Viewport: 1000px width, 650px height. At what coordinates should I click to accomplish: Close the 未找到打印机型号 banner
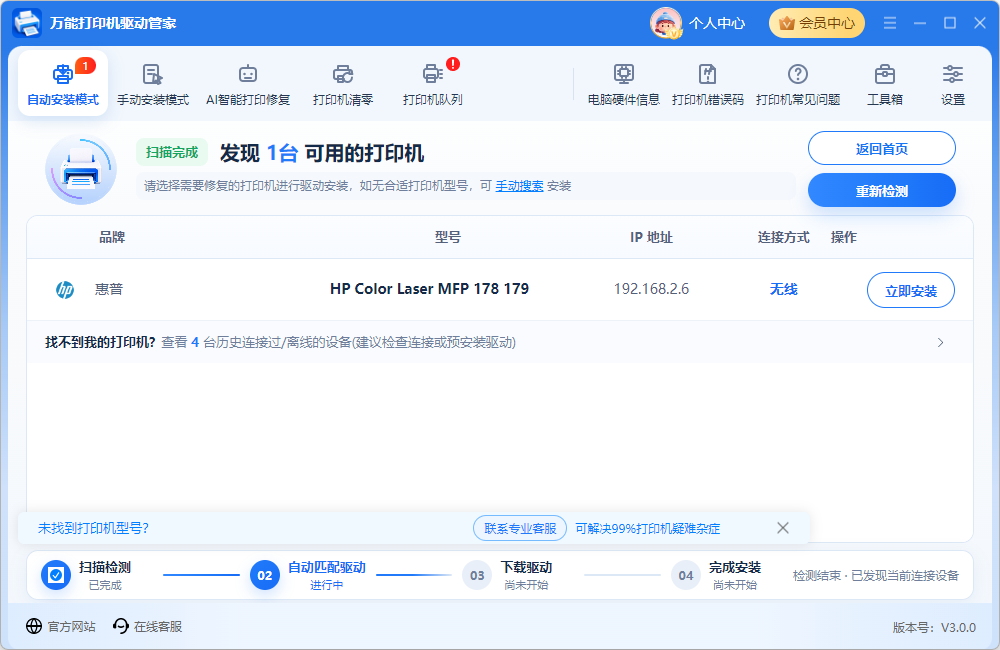tap(783, 528)
